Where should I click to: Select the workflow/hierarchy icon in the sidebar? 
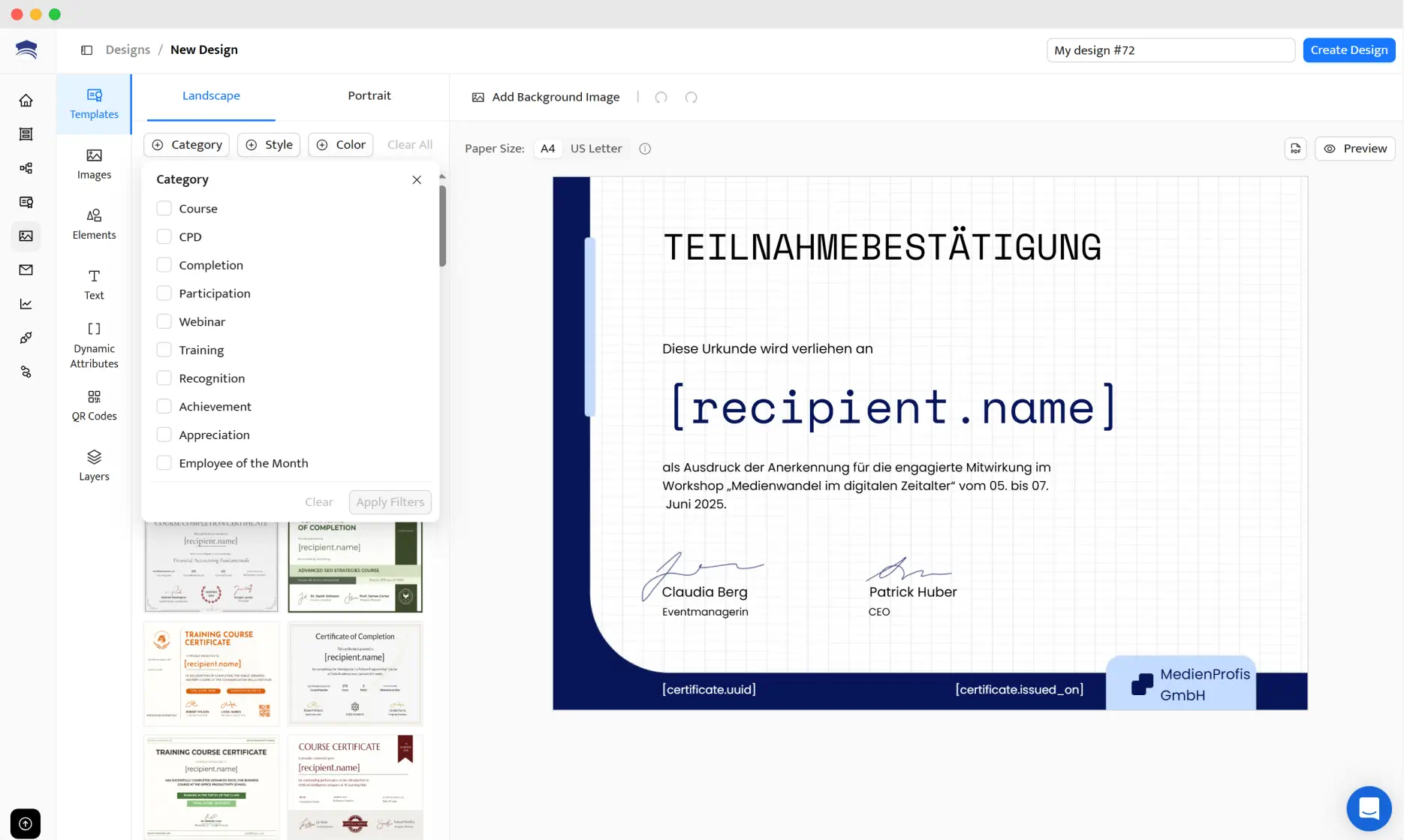(26, 168)
